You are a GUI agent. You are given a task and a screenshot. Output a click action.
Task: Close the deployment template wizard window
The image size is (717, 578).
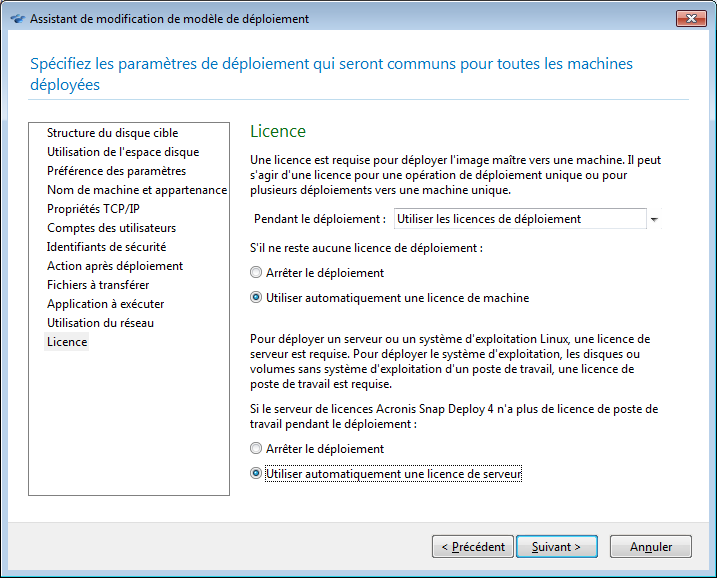click(x=690, y=19)
